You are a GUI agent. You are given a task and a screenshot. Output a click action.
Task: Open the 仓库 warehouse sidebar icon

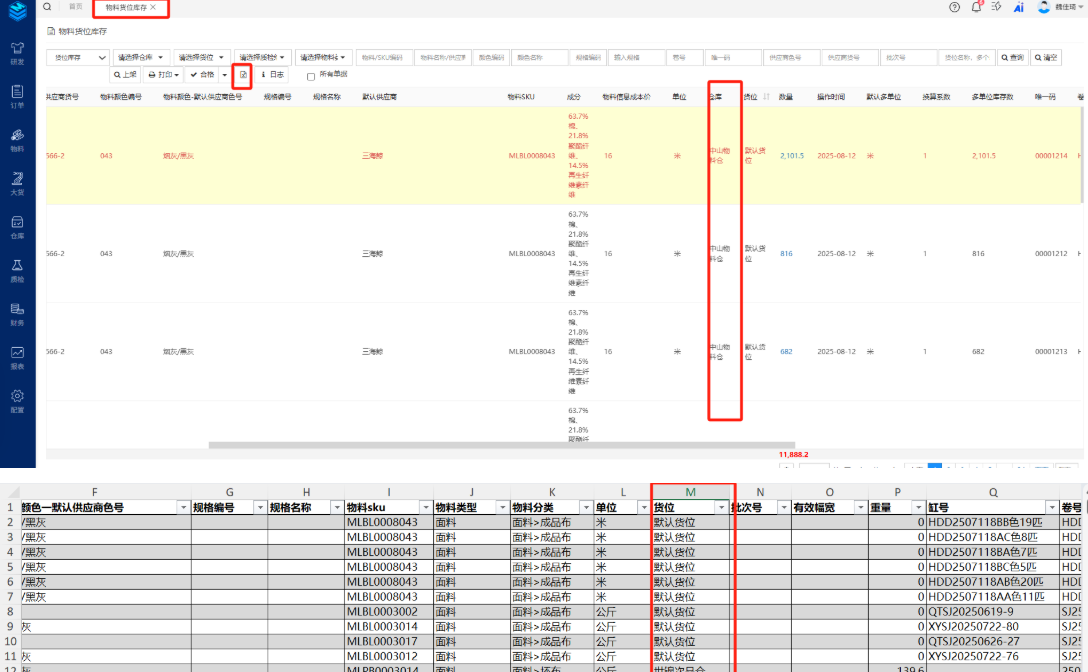[17, 226]
